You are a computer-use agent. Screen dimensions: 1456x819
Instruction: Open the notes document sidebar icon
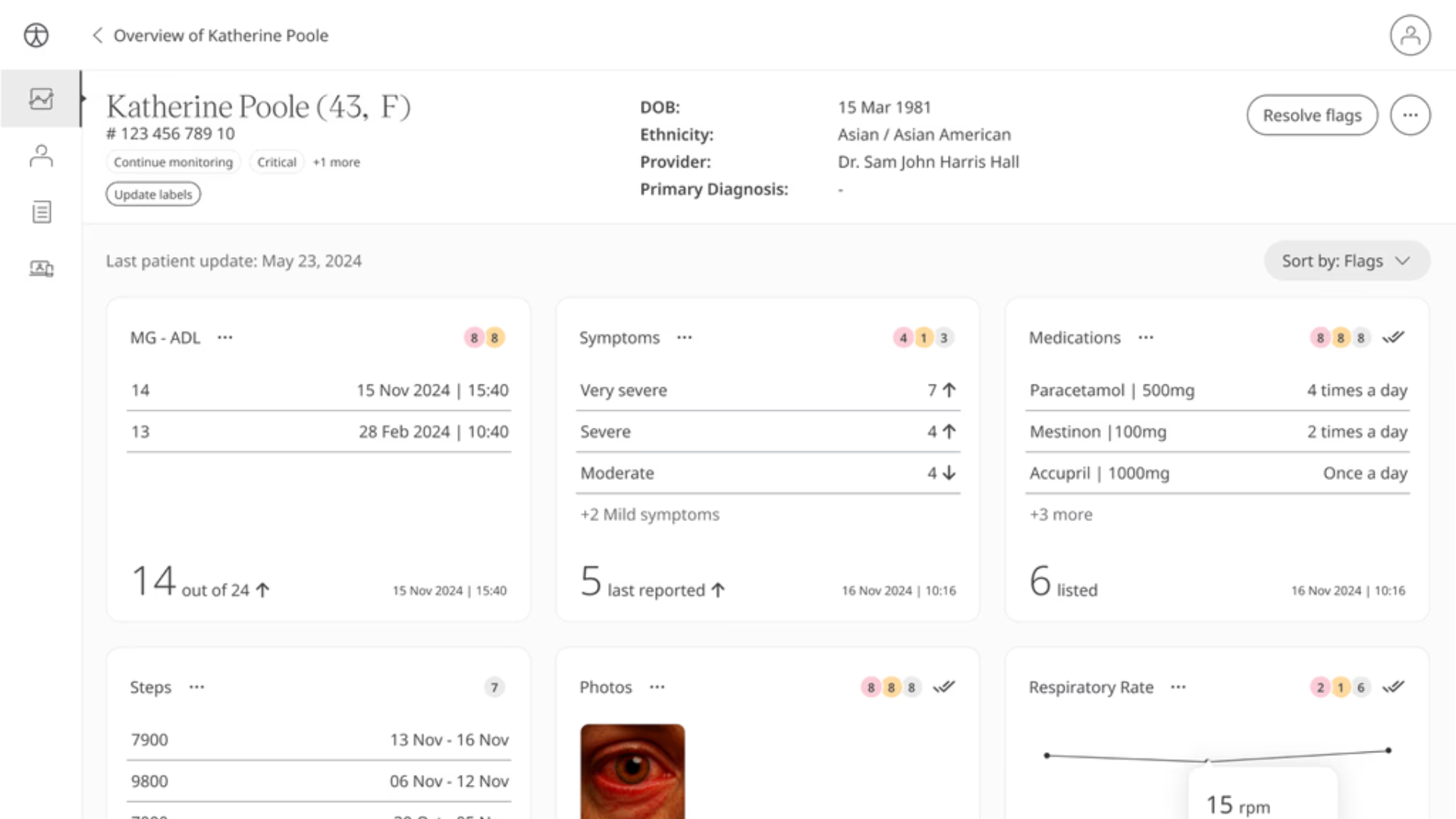click(41, 212)
